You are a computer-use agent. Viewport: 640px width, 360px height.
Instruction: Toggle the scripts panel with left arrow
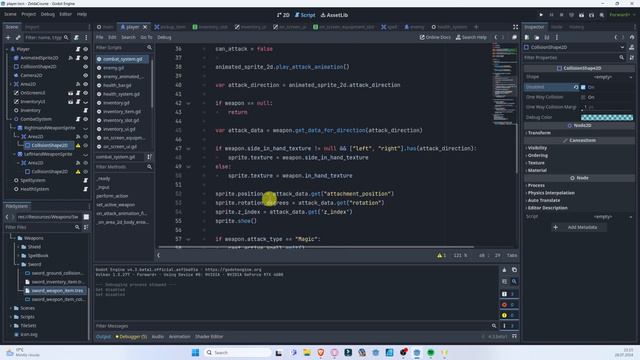point(158,256)
